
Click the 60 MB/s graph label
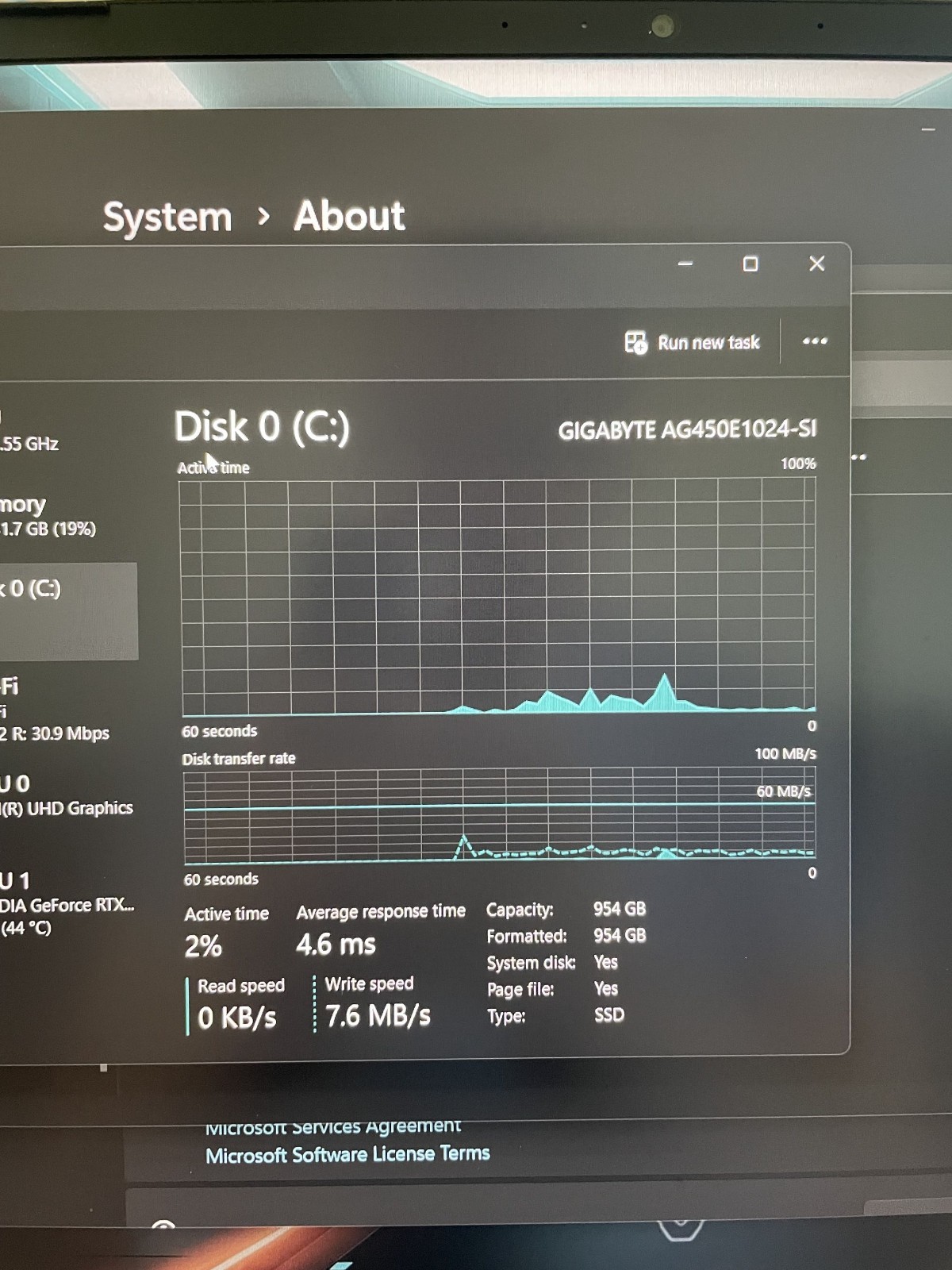783,791
